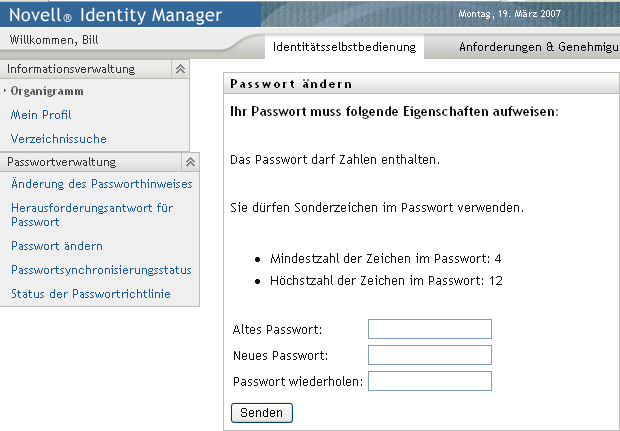The width and height of the screenshot is (620, 431).
Task: Click the Altes Passwort label
Action: 278,329
